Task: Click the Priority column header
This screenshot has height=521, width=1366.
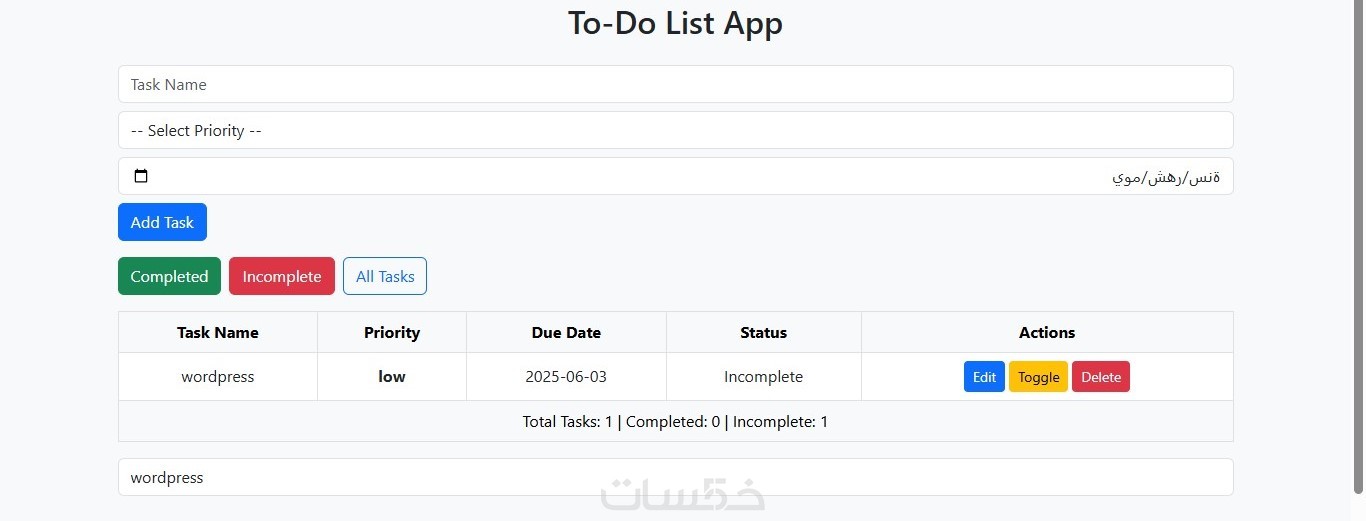Action: (x=392, y=333)
